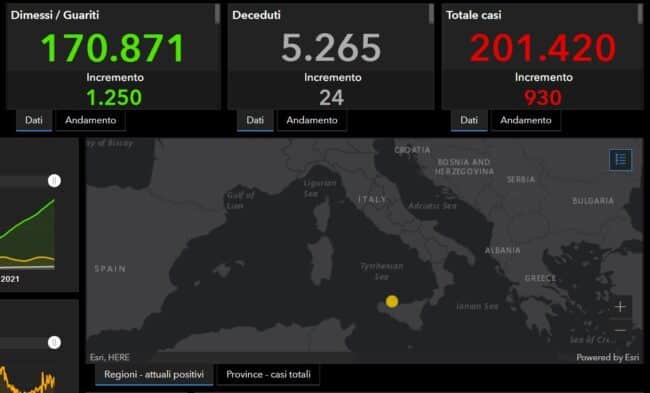The width and height of the screenshot is (650, 393).
Task: Click the 930 cases increment value
Action: (x=543, y=98)
